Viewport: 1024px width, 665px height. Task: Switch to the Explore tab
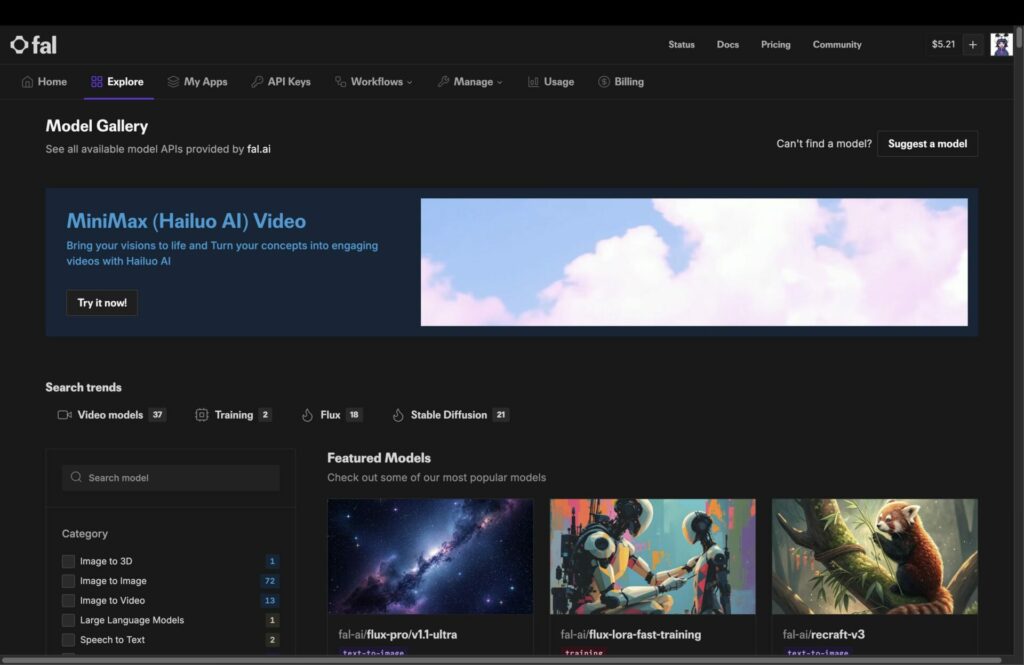point(117,82)
